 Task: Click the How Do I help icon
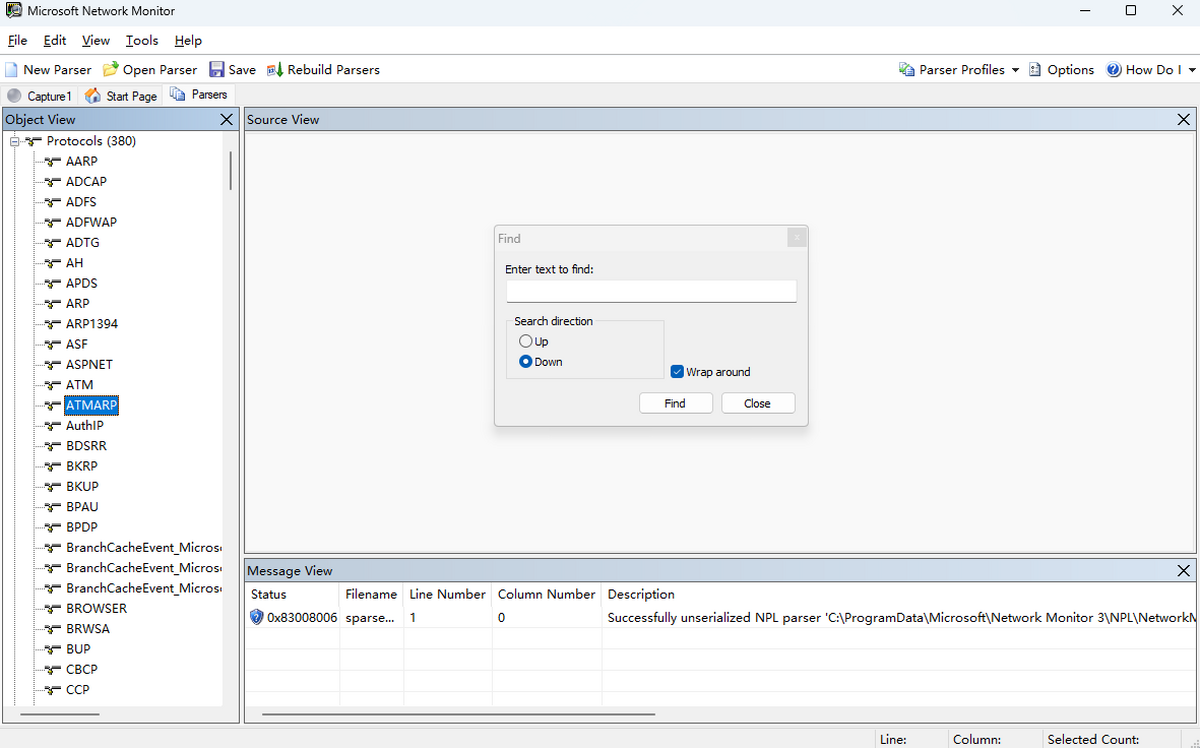point(1114,70)
